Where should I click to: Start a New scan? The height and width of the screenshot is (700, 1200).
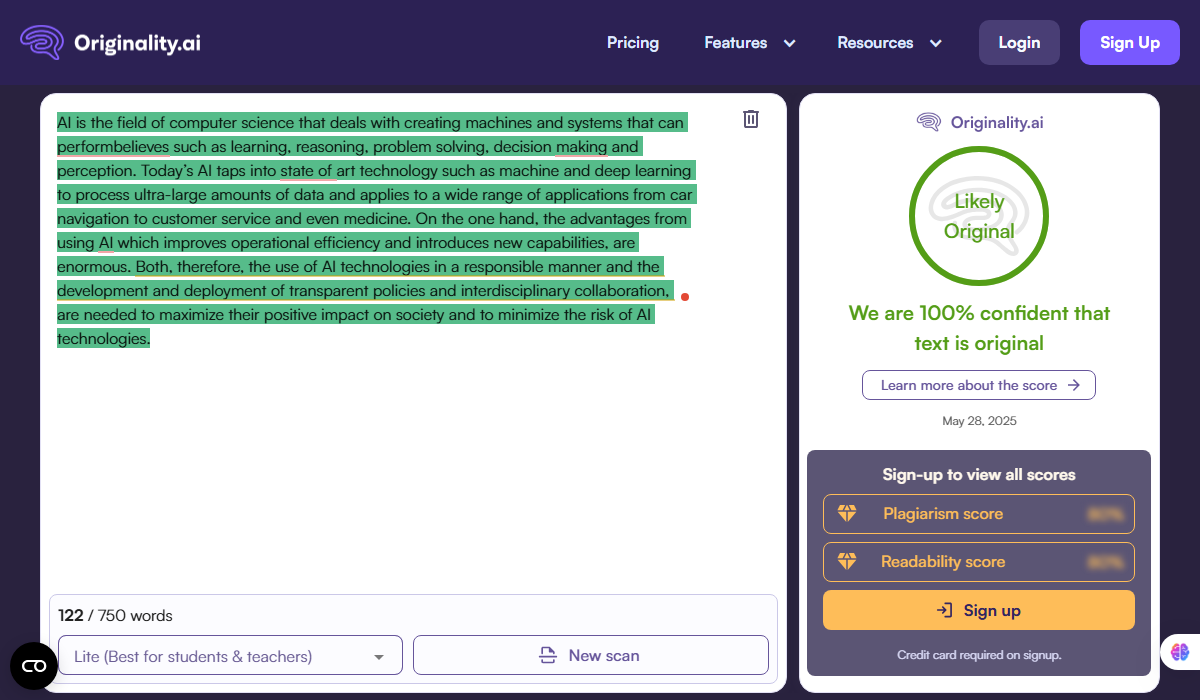tap(591, 656)
